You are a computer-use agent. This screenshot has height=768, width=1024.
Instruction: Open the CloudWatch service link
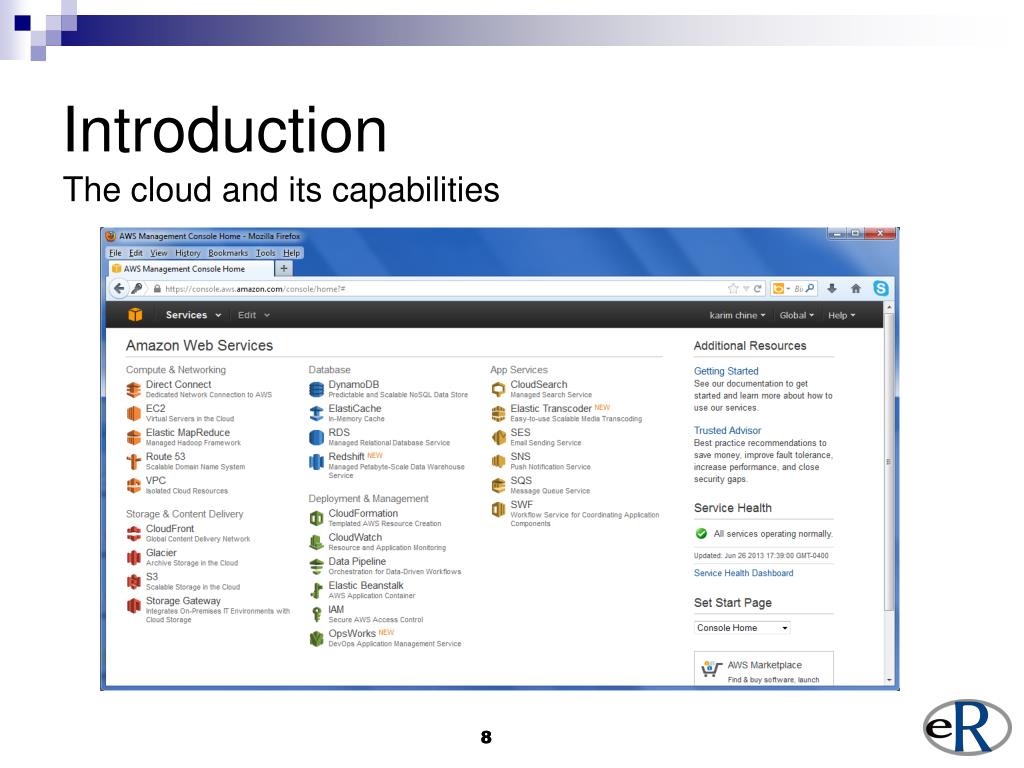355,537
